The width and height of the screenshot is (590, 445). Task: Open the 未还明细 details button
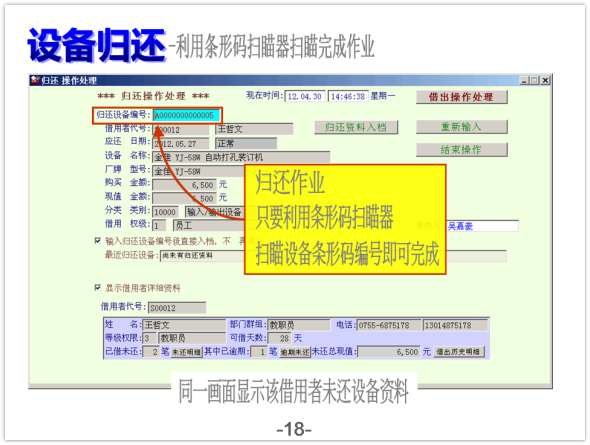pos(187,352)
